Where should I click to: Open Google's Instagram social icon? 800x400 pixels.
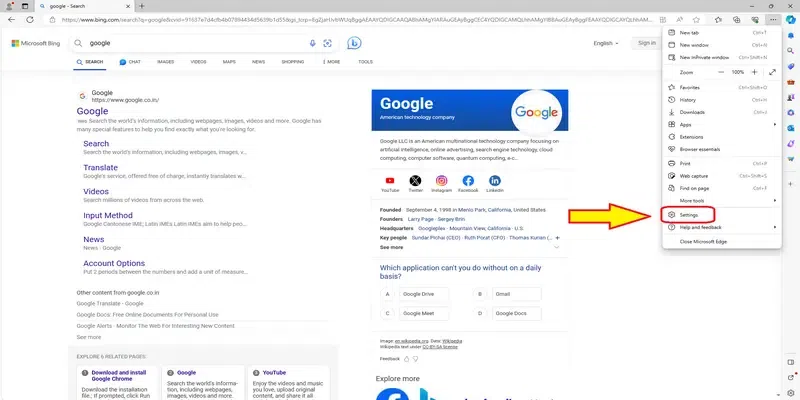pos(442,181)
